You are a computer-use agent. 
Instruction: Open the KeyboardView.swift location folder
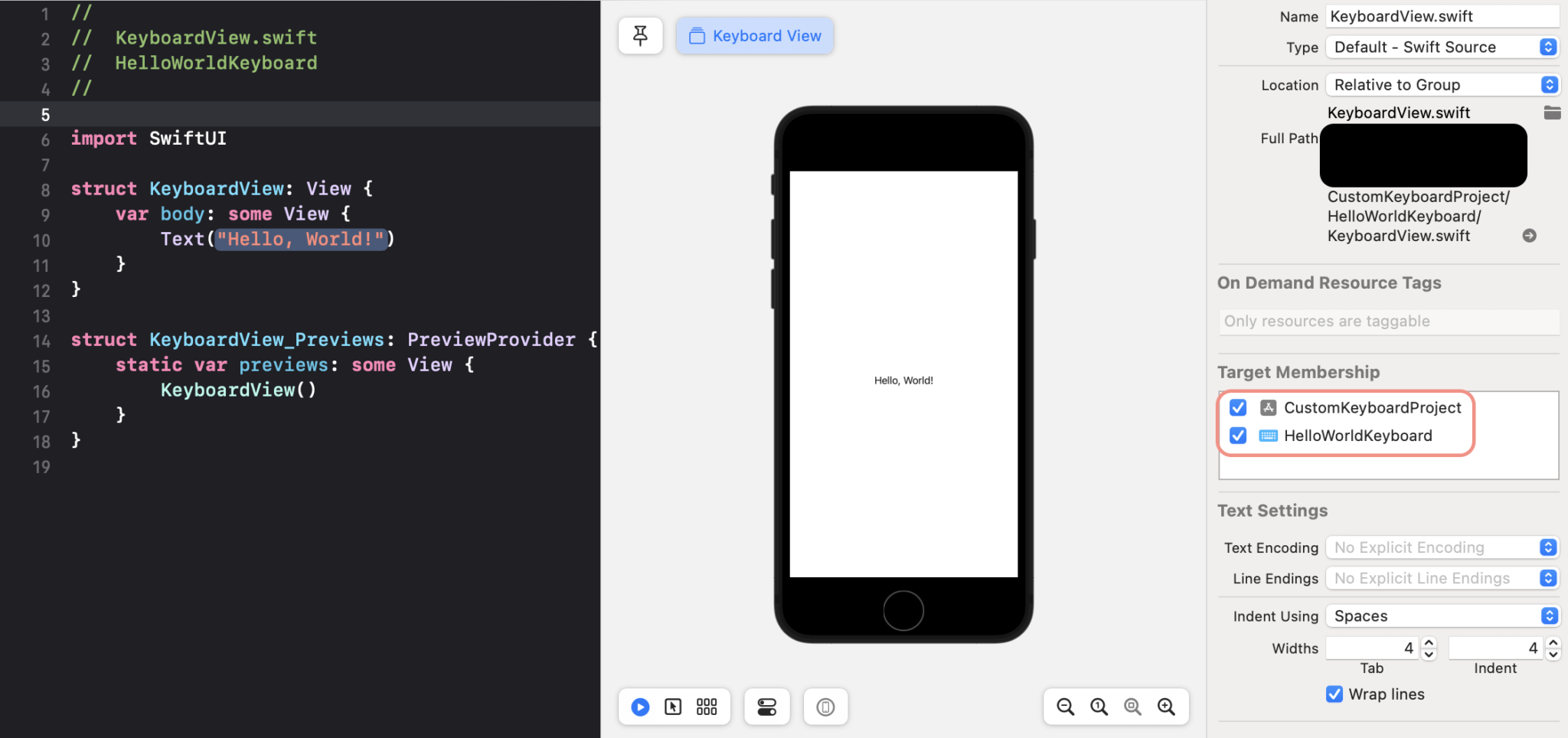click(x=1553, y=113)
